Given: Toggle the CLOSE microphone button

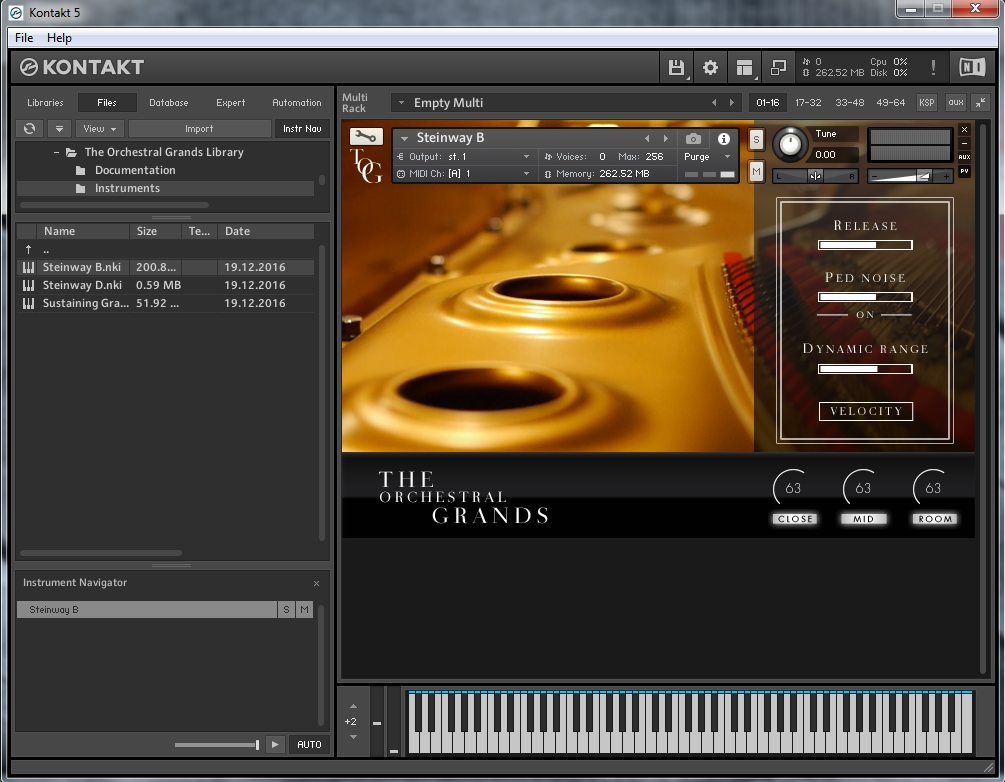Looking at the screenshot, I should [795, 519].
